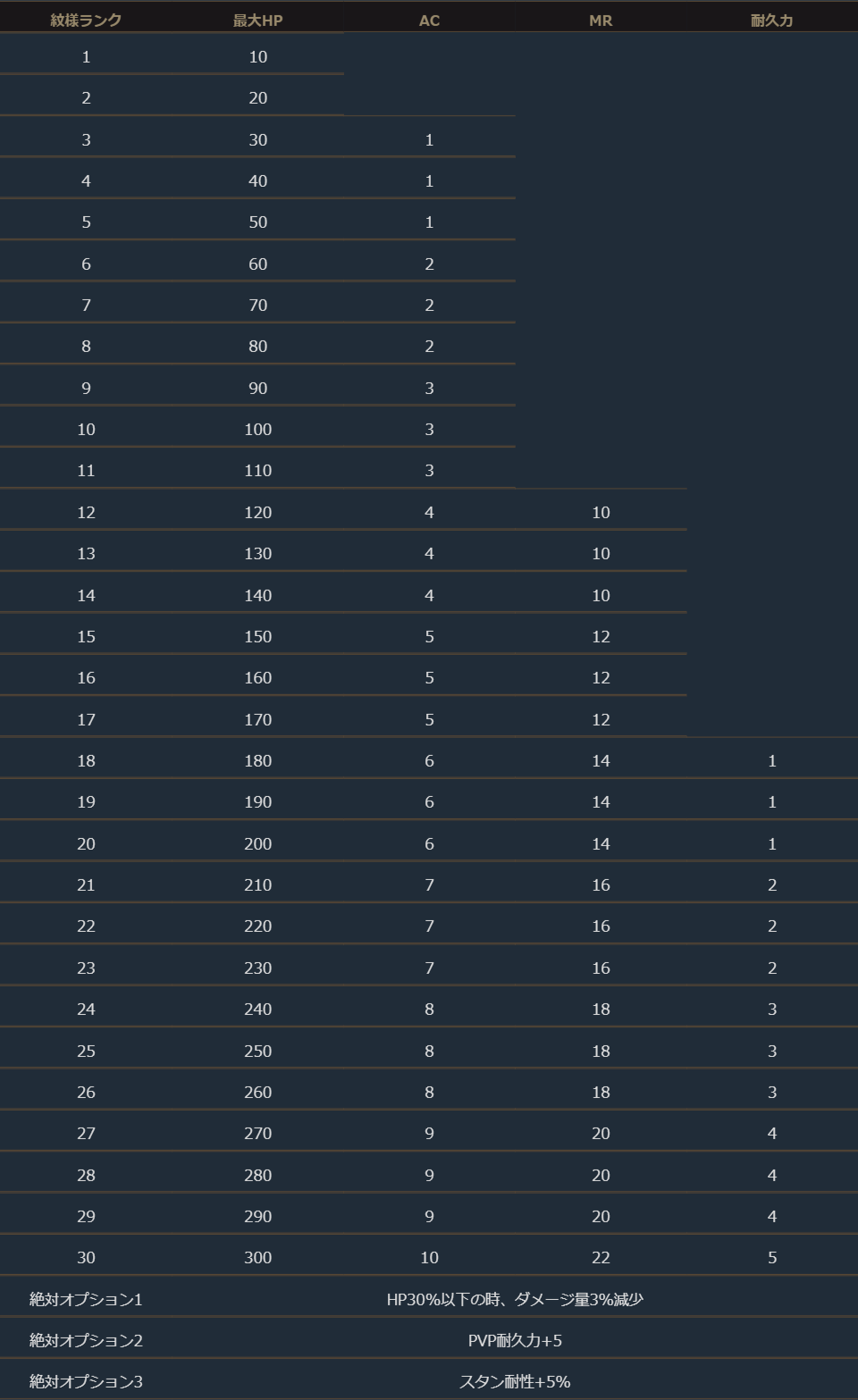This screenshot has width=858, height=1400.
Task: Select the 絶対オプション3 row label
Action: 86,1381
